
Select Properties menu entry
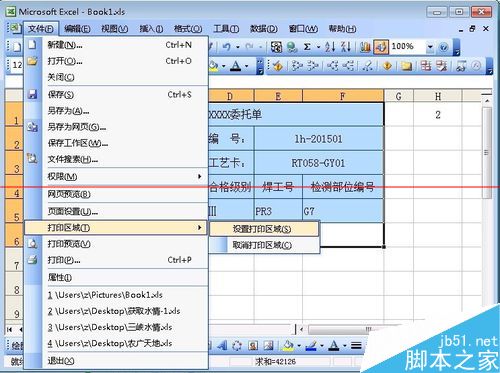click(116, 277)
